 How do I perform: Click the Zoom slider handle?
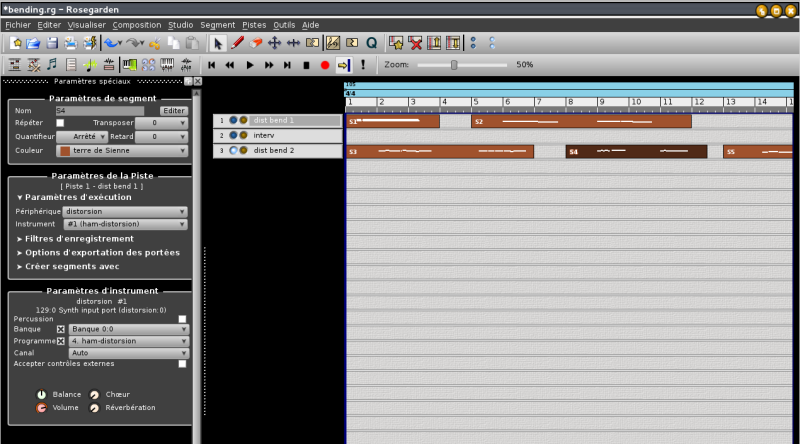pos(454,65)
